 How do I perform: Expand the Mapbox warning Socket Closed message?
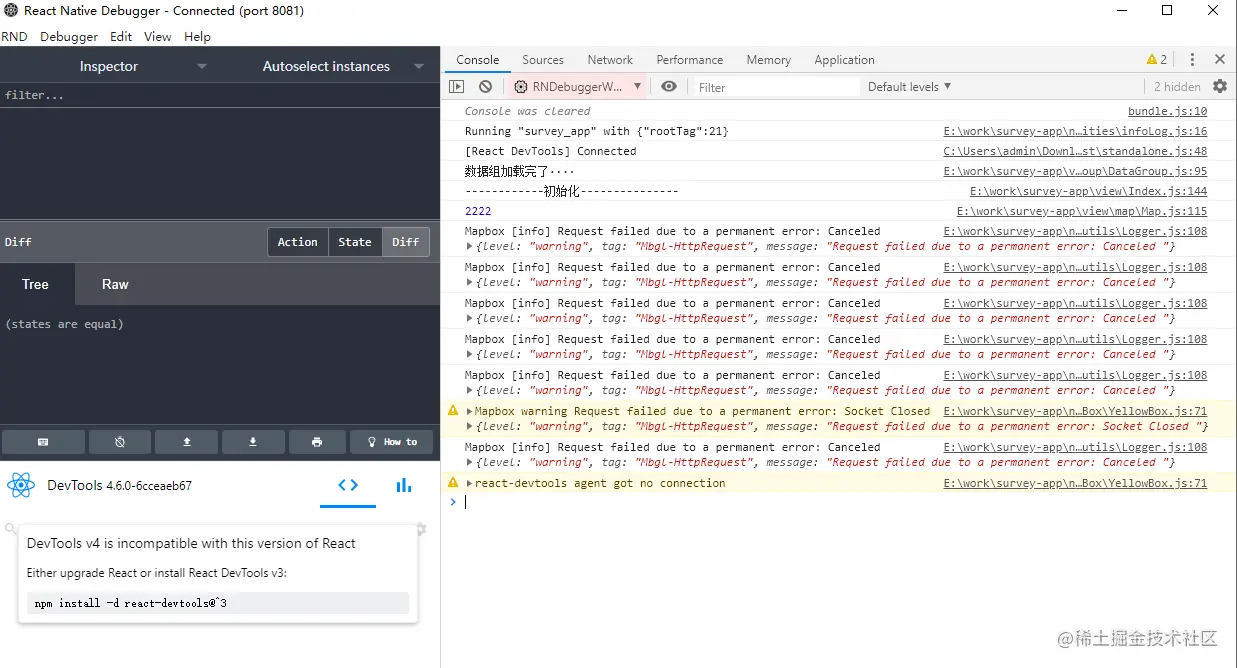470,411
